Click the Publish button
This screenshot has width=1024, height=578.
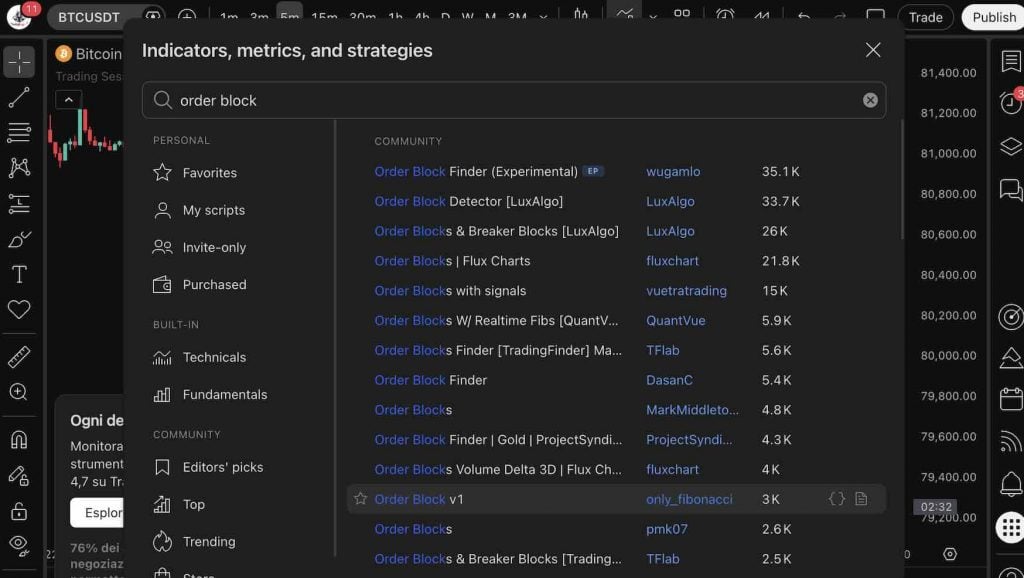(x=994, y=17)
